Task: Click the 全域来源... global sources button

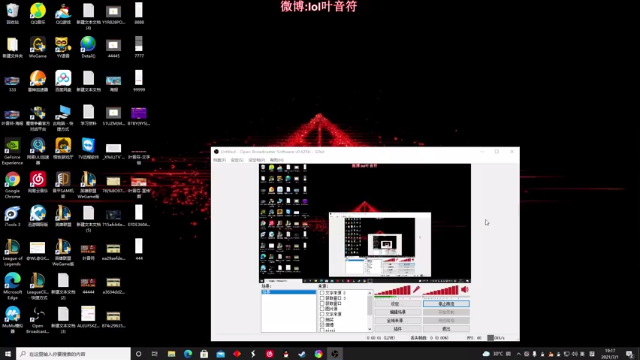Action: click(398, 320)
